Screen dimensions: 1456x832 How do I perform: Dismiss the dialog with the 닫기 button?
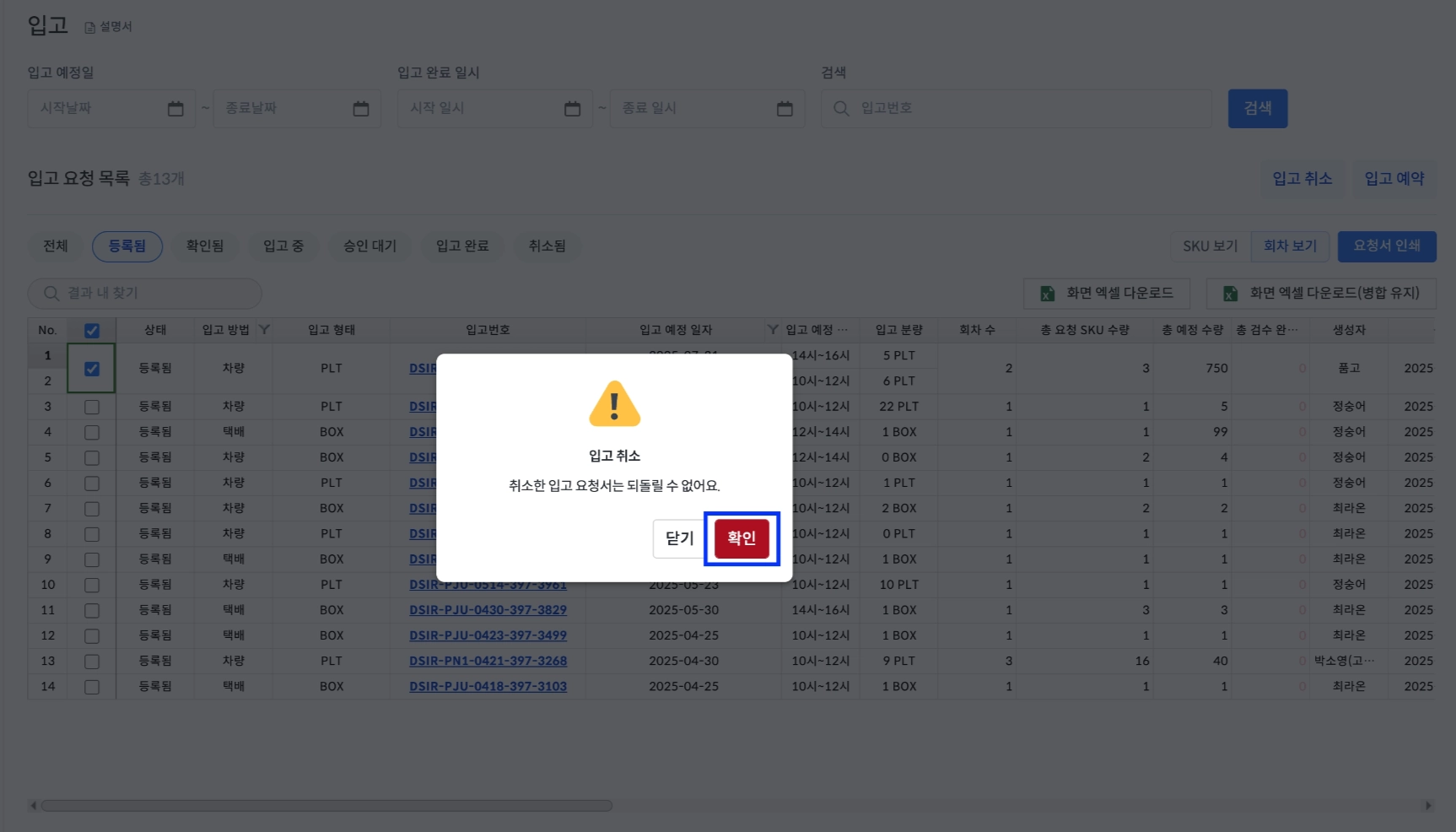(x=679, y=538)
